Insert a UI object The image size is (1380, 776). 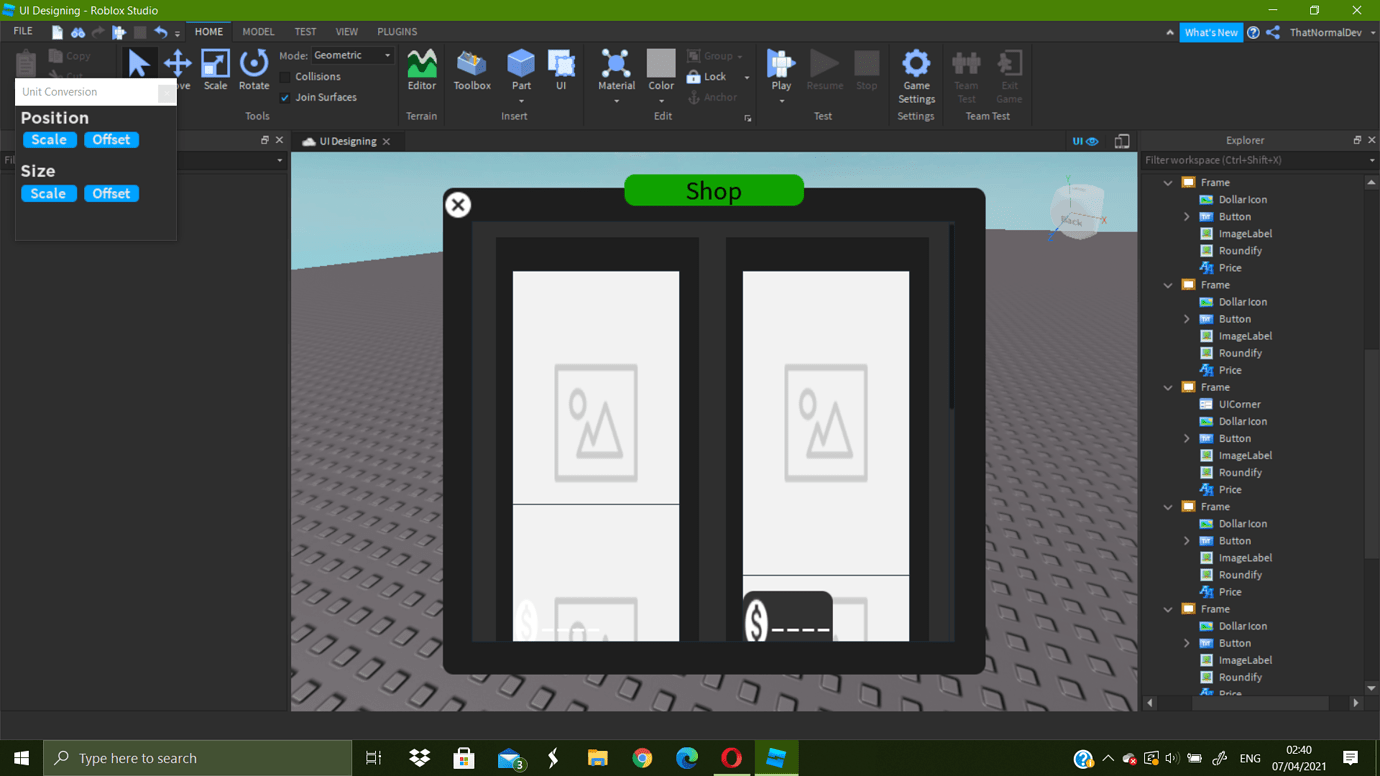[561, 70]
